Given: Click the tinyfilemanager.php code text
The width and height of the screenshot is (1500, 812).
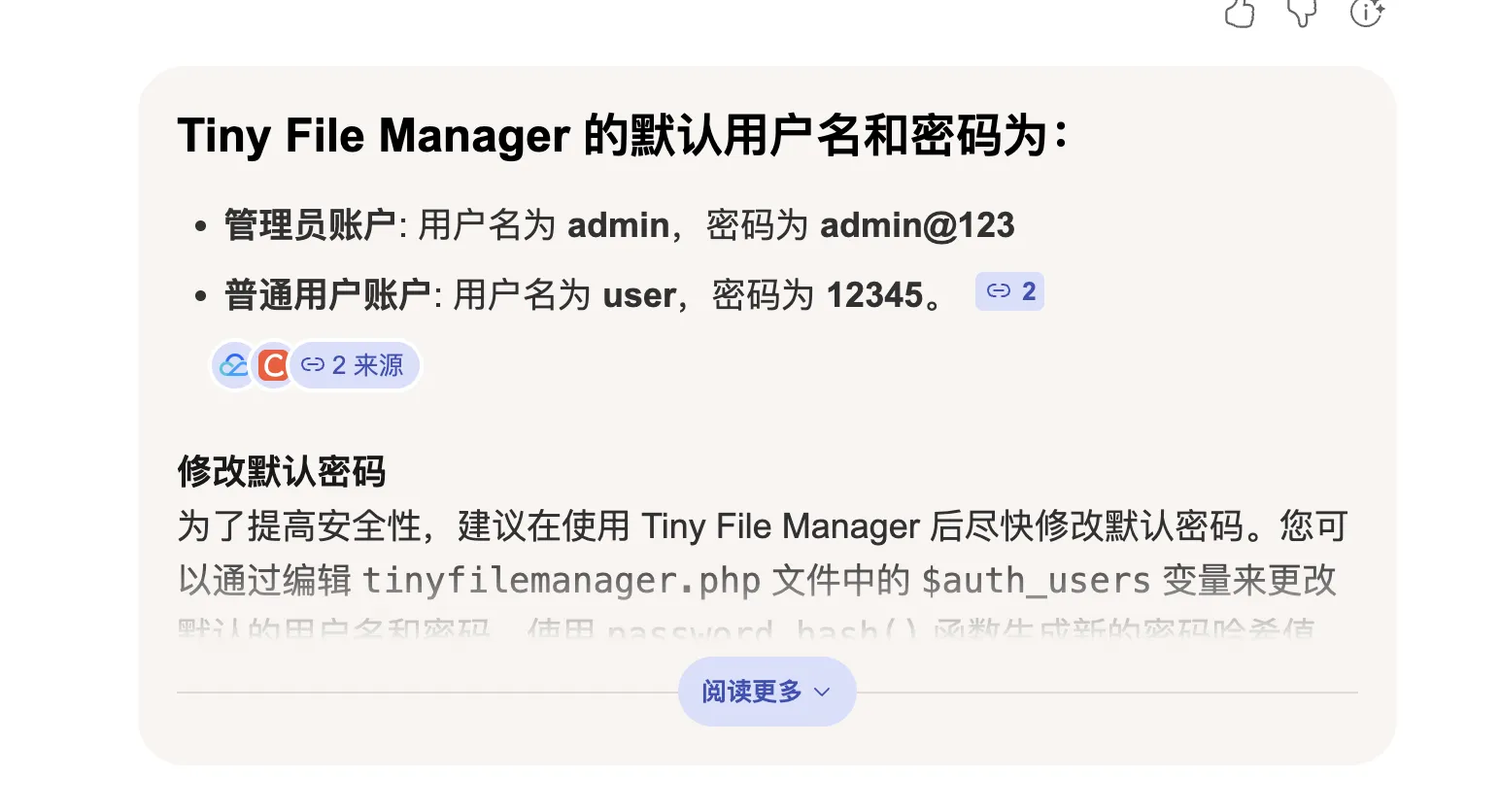Looking at the screenshot, I should click(561, 581).
